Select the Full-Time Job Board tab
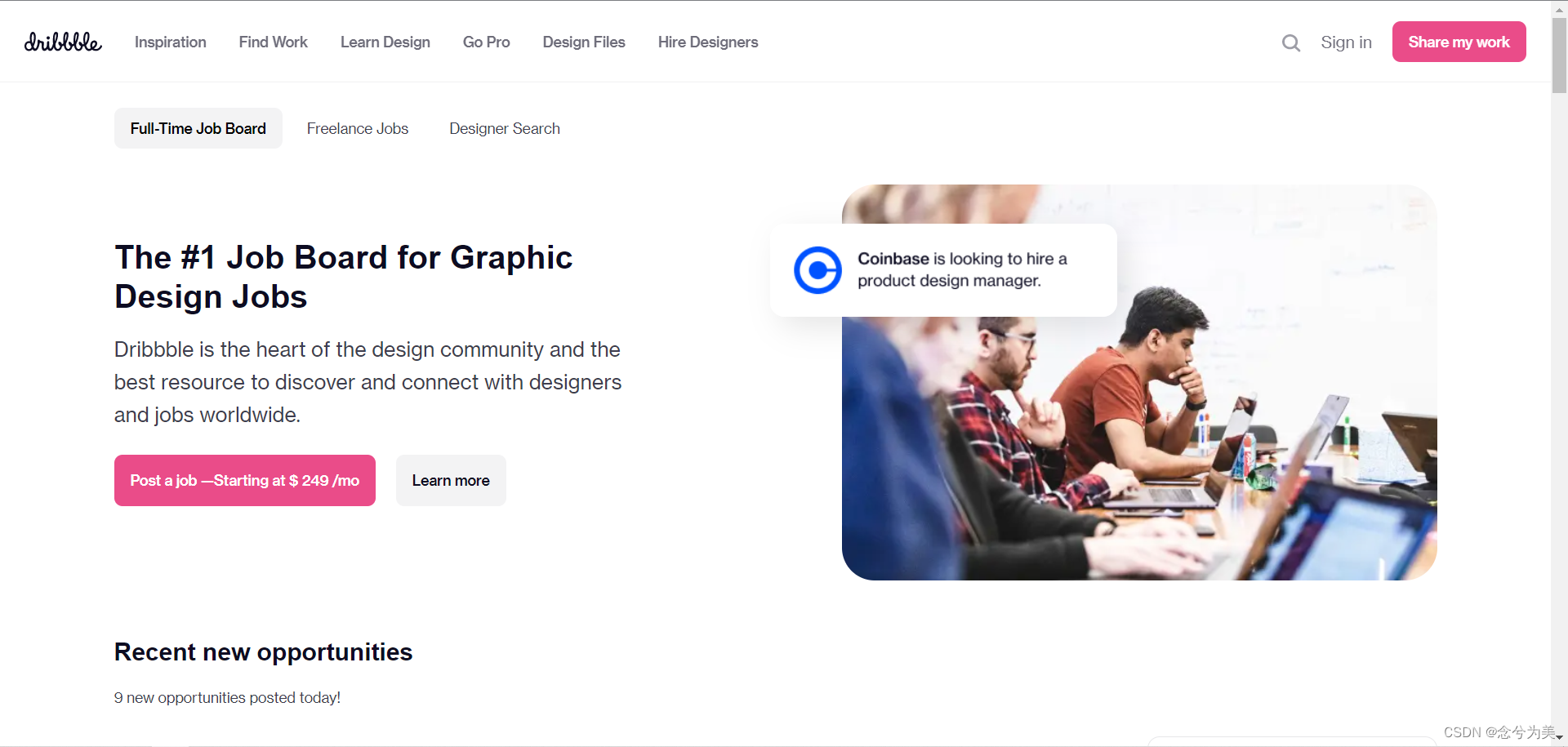Viewport: 1568px width, 747px height. tap(198, 128)
